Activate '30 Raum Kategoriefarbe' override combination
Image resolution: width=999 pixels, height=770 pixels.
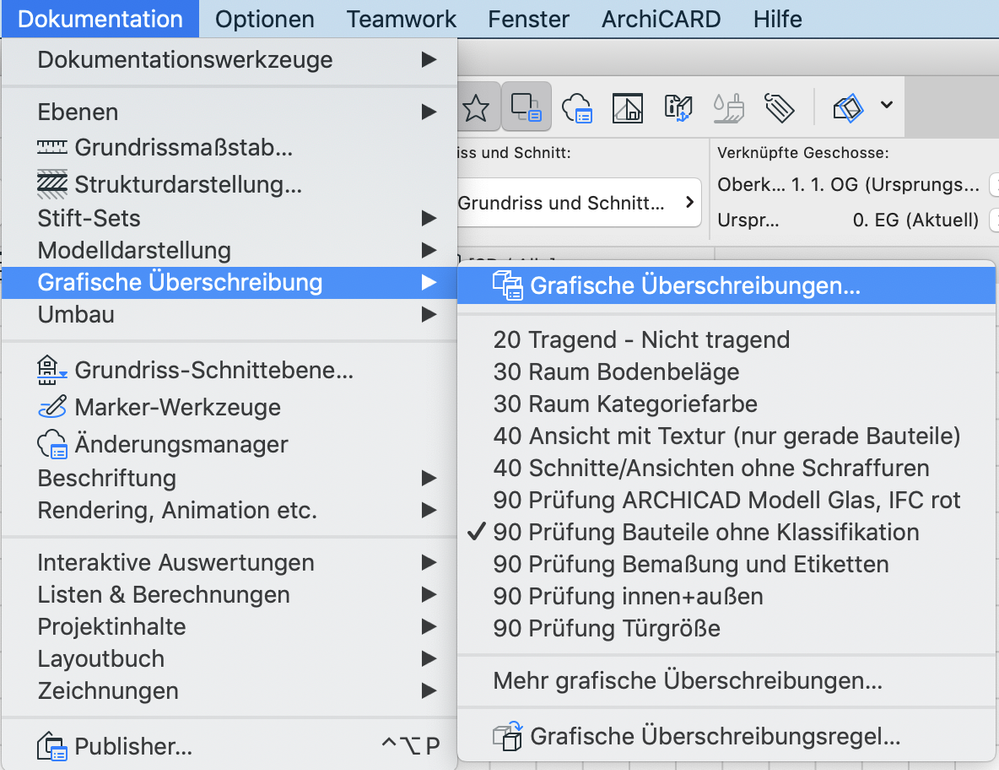(x=625, y=404)
